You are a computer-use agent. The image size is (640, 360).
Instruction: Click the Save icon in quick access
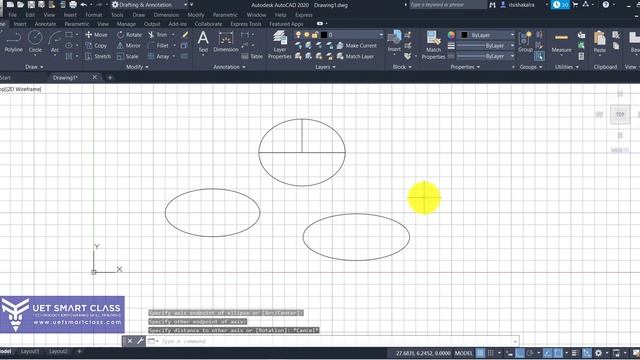click(31, 4)
